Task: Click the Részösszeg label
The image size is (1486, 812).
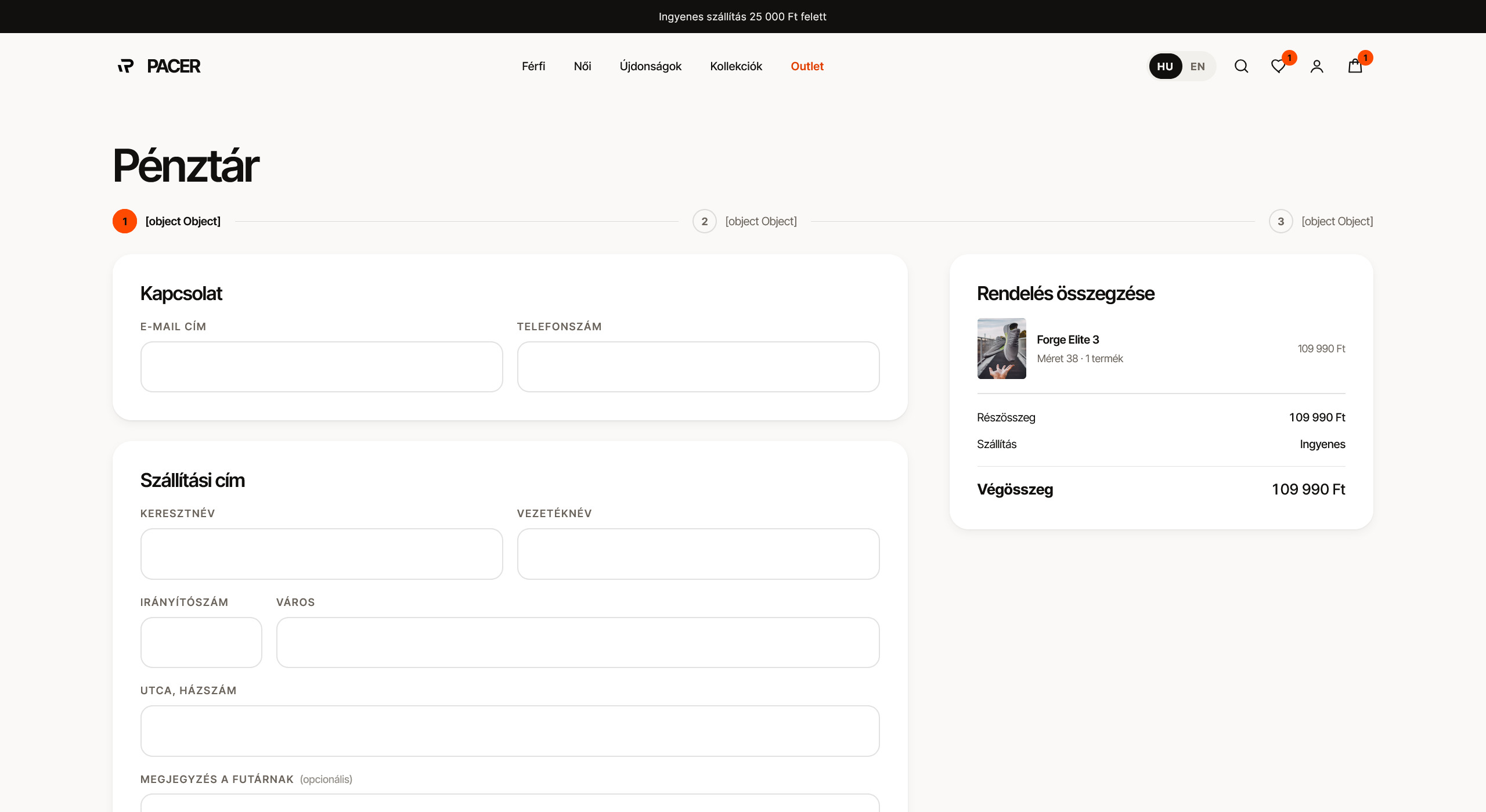Action: (1006, 417)
